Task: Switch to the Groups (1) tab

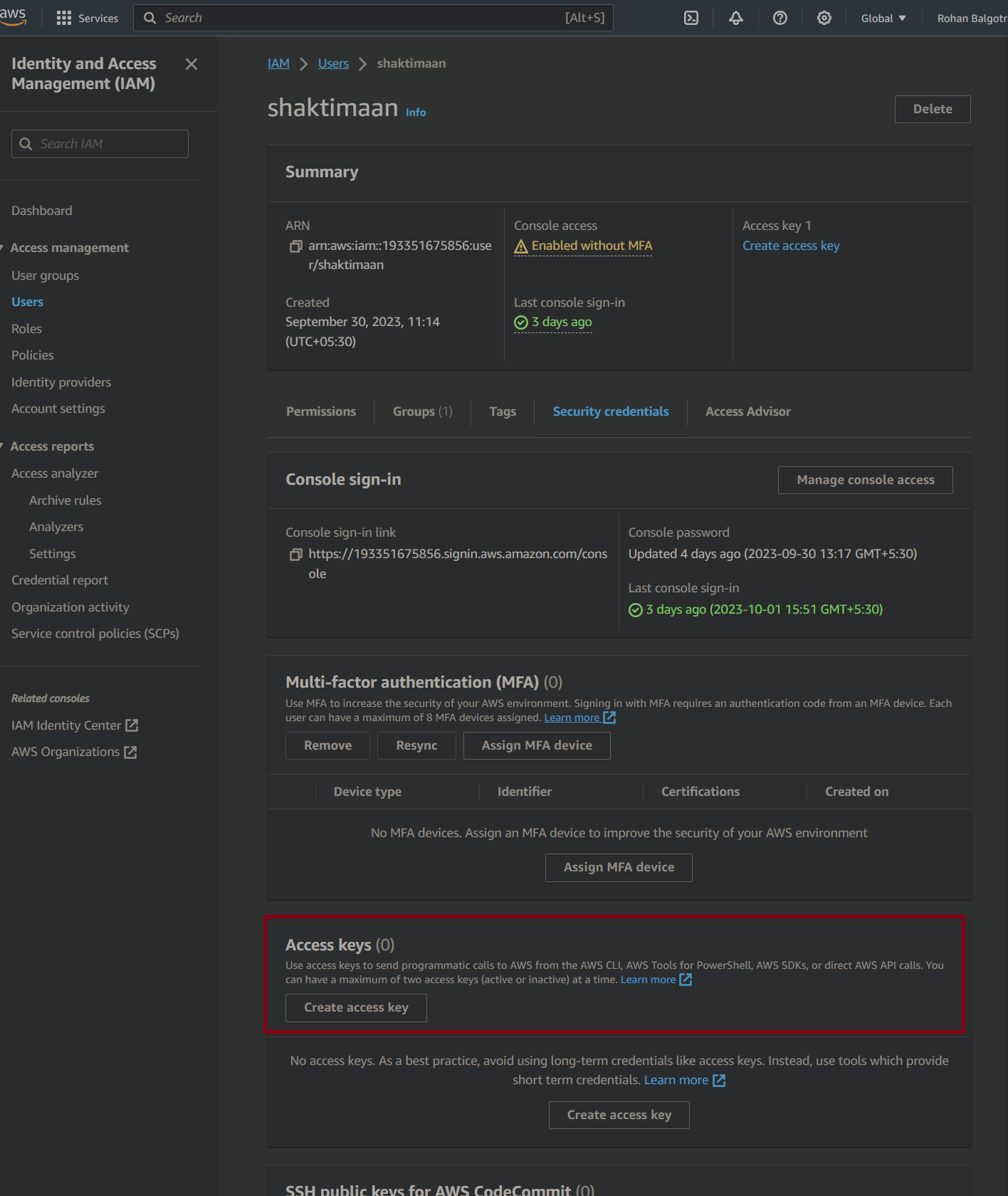Action: 423,411
